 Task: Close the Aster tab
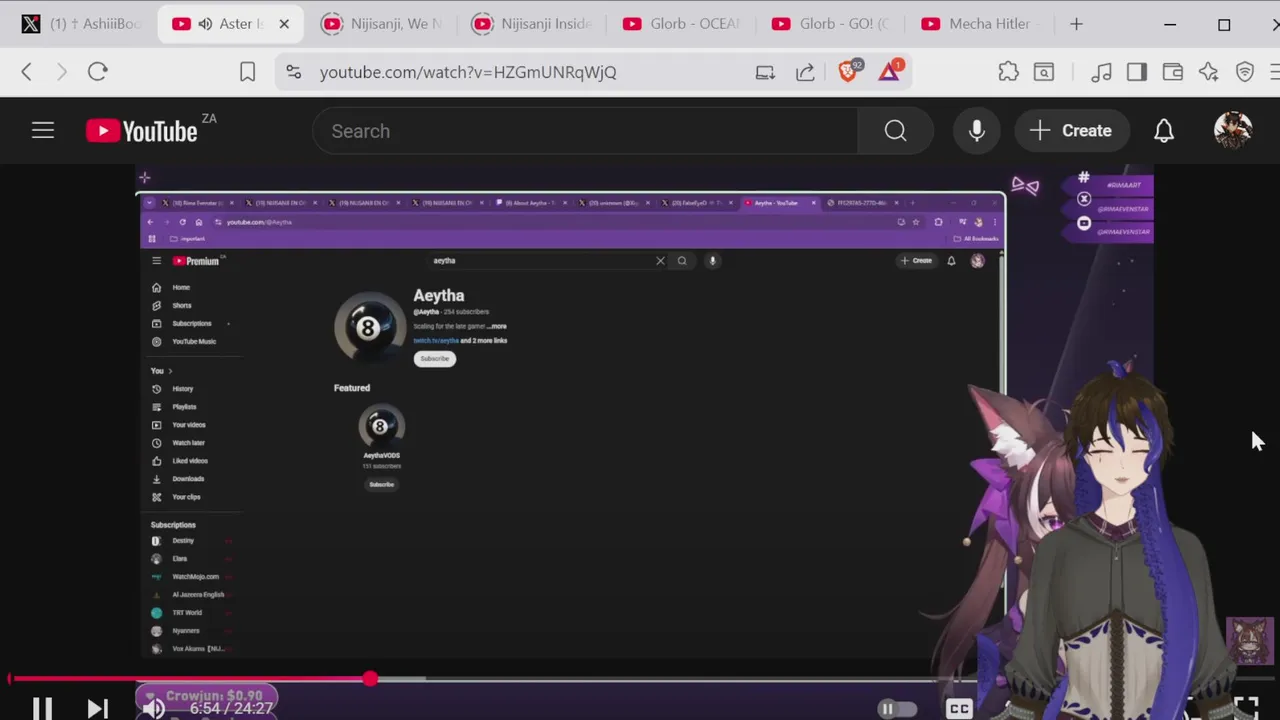pyautogui.click(x=284, y=24)
